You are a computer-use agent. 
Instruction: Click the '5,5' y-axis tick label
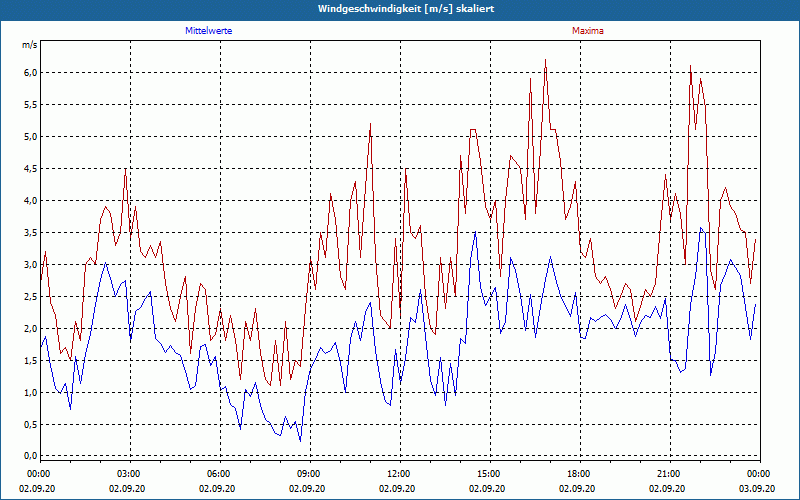click(31, 105)
